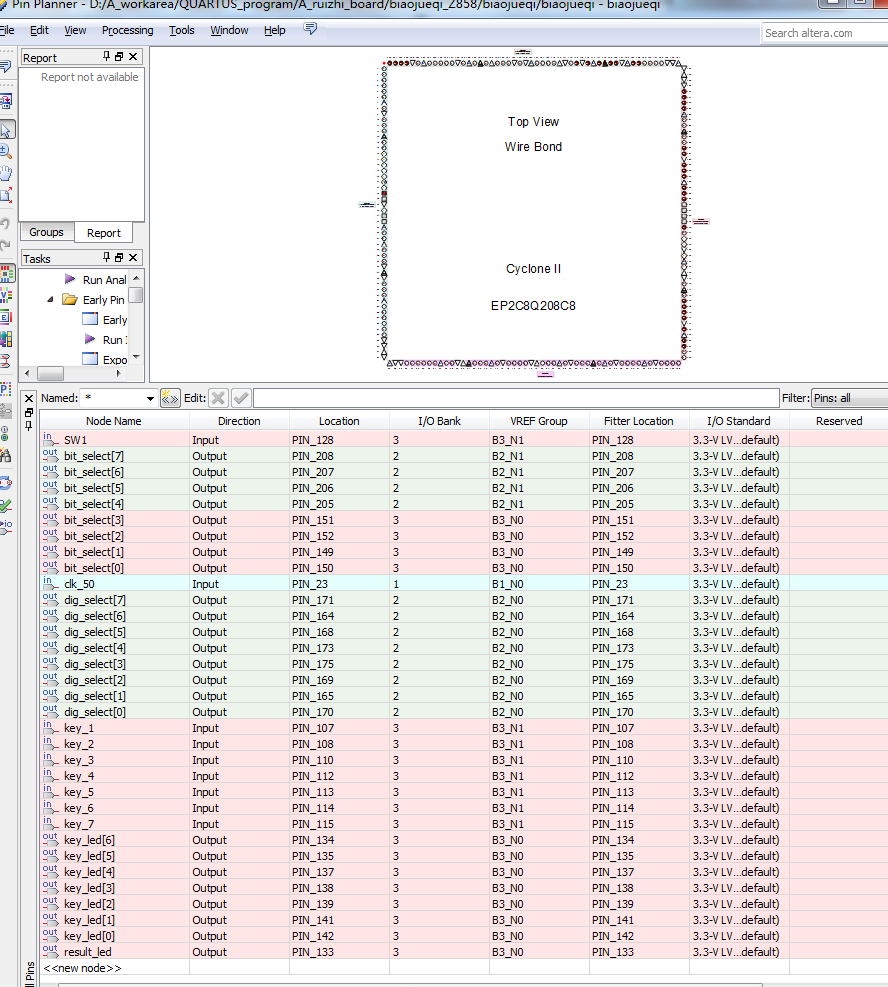Click the <<new node>> cell
The image size is (888, 987).
[114, 968]
